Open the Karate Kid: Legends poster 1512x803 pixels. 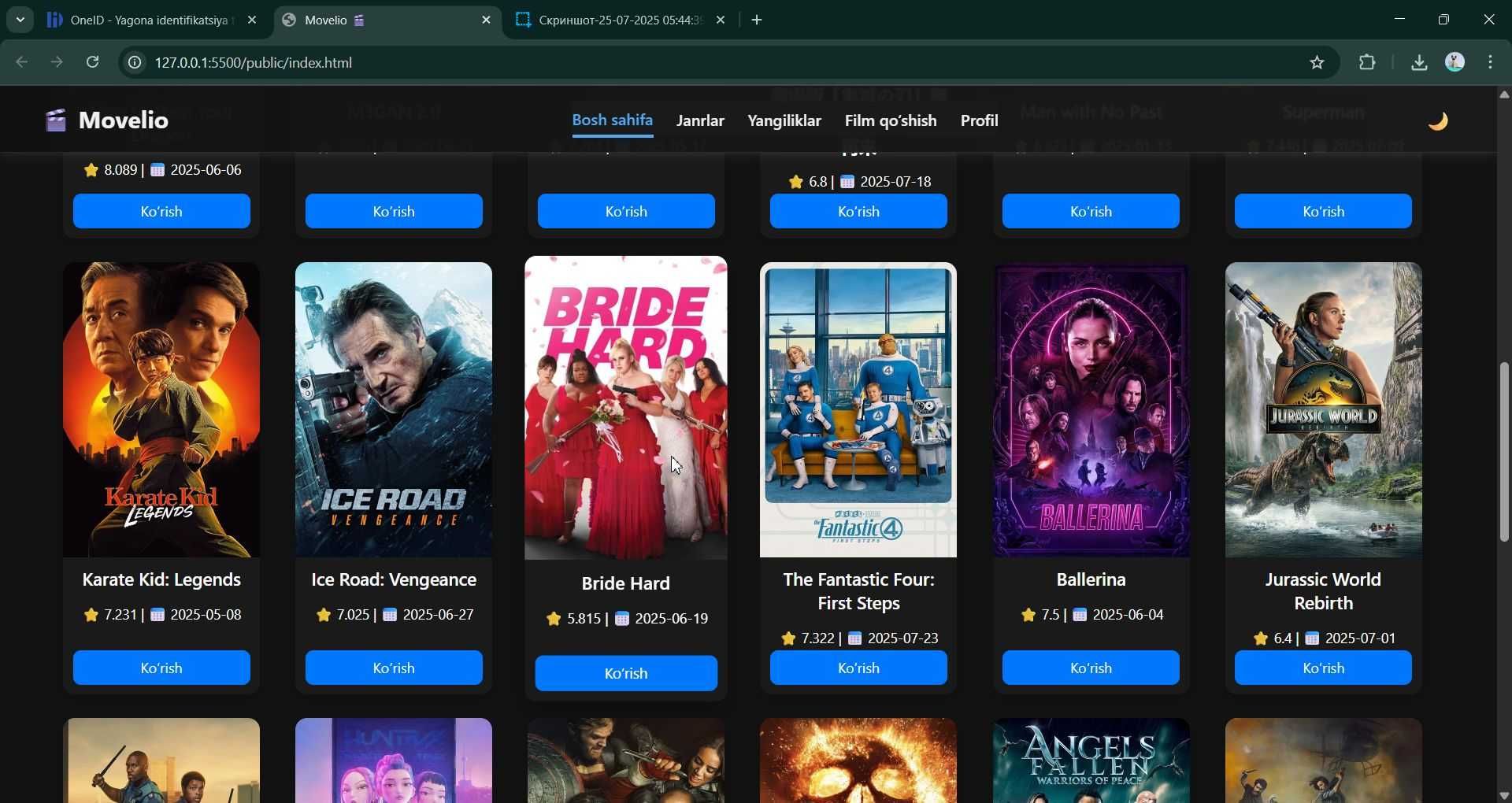[161, 409]
